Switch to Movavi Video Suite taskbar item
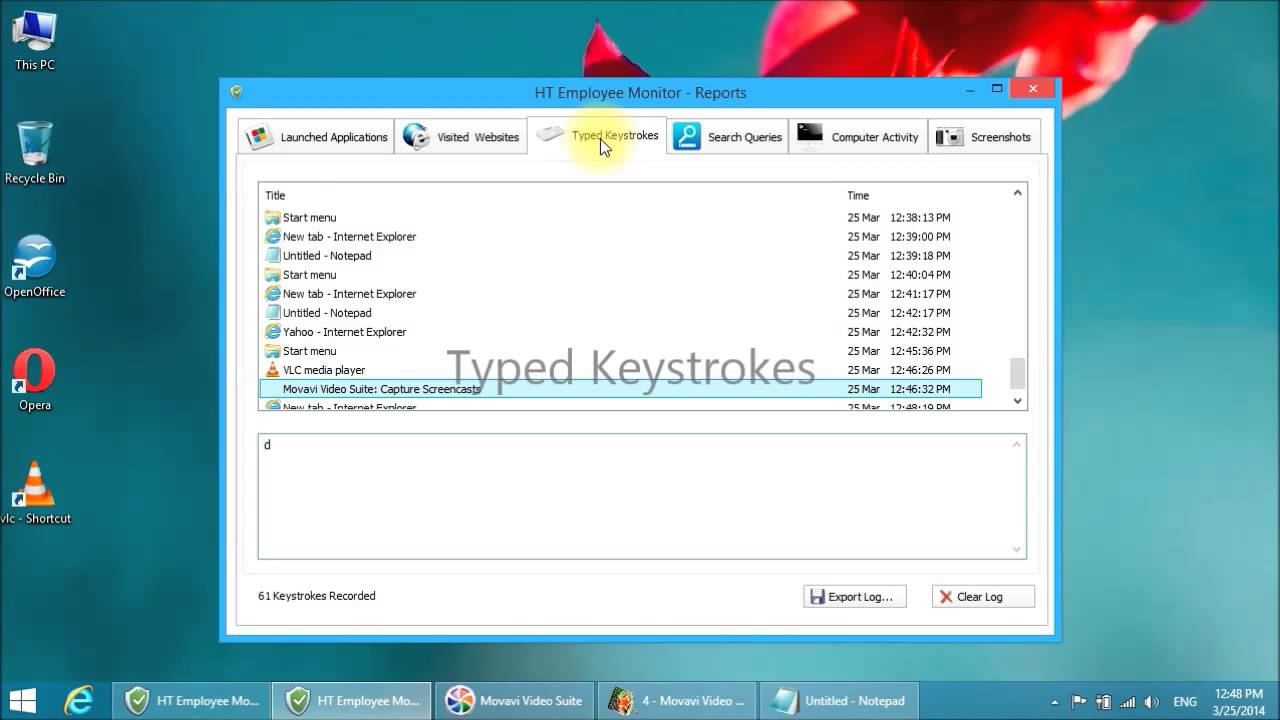This screenshot has width=1280, height=720. [x=514, y=701]
